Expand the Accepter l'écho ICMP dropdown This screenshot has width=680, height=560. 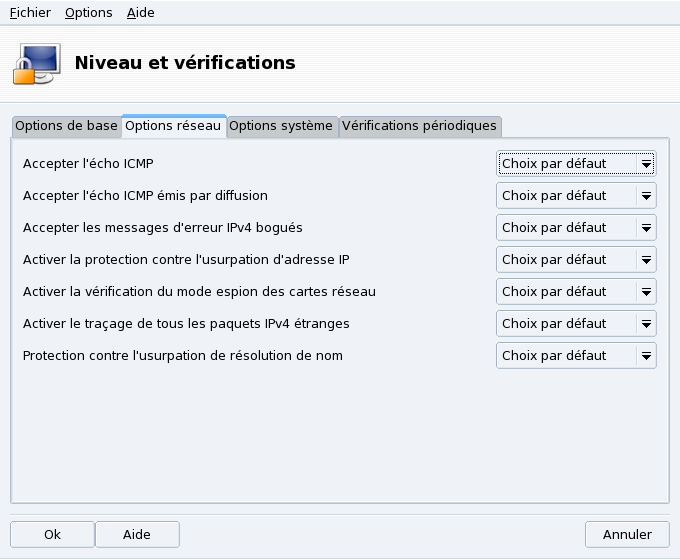pyautogui.click(x=576, y=163)
